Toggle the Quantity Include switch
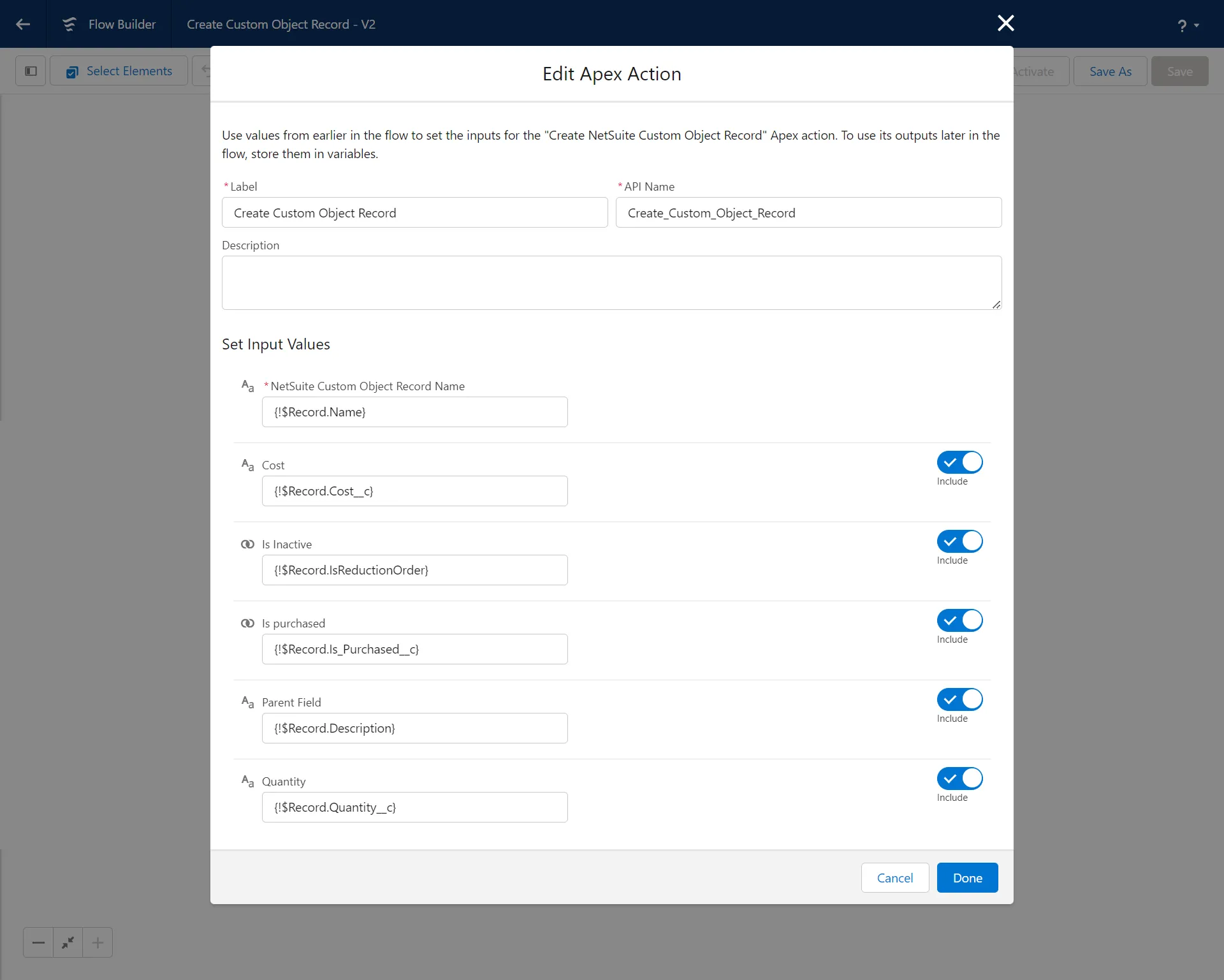The width and height of the screenshot is (1224, 980). [959, 779]
